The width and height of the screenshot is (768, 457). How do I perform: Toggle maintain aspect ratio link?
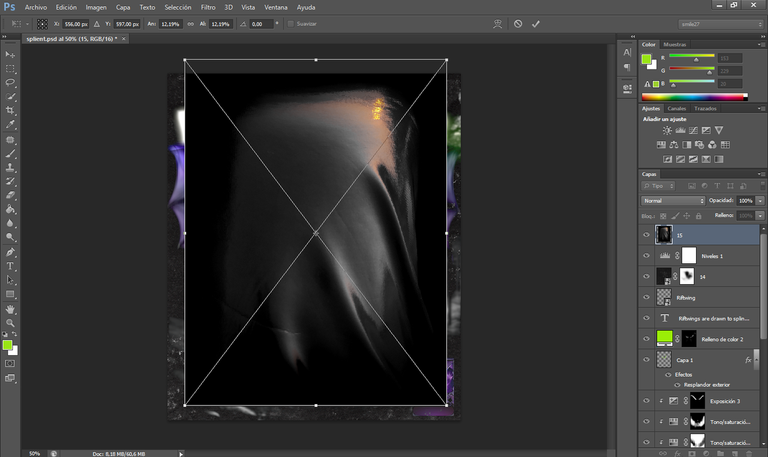coord(191,24)
